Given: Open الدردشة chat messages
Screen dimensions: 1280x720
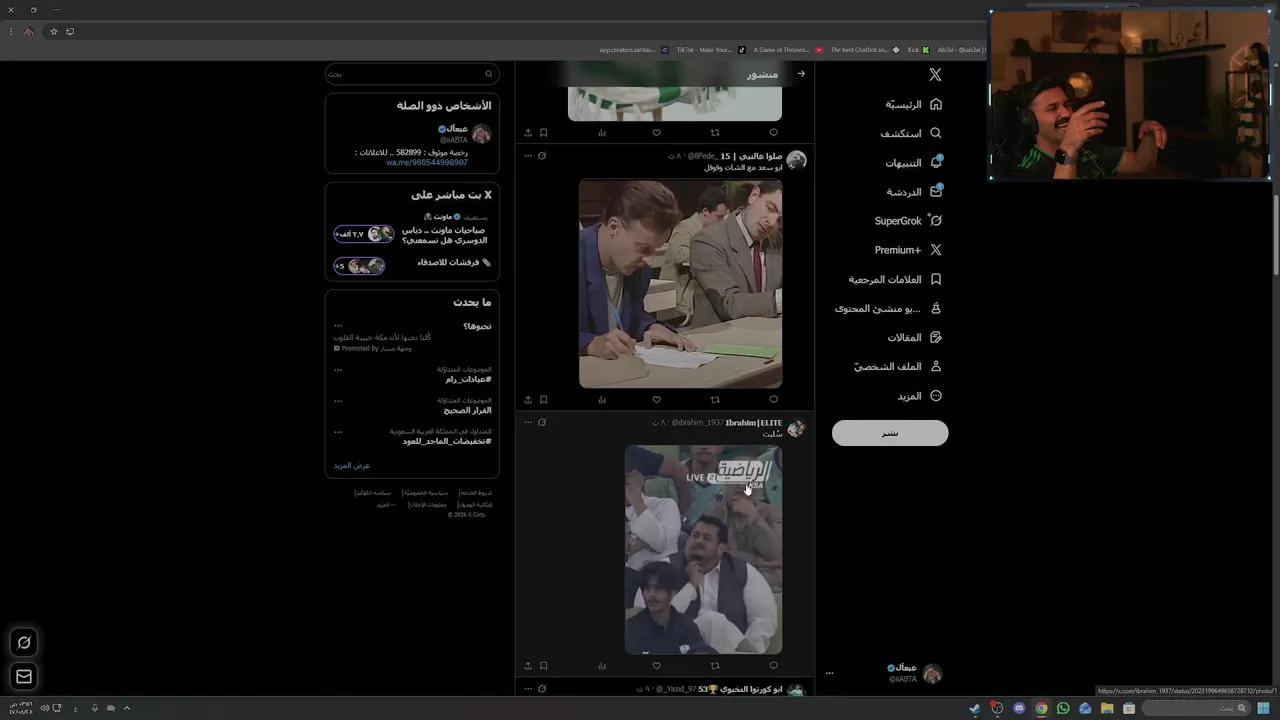Looking at the screenshot, I should point(915,191).
